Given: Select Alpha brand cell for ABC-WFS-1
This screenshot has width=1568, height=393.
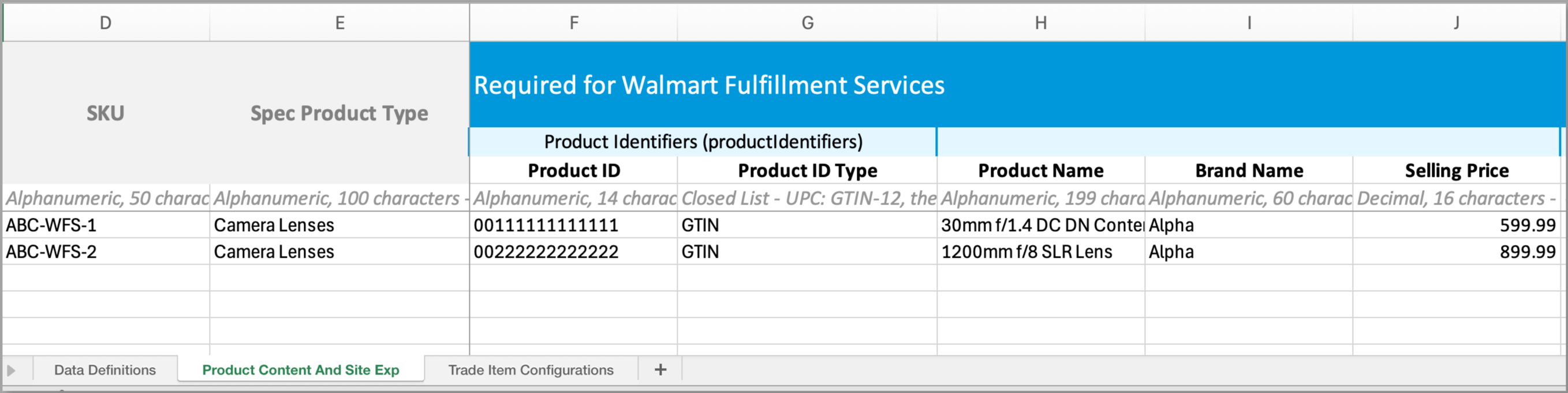Looking at the screenshot, I should click(x=1249, y=225).
